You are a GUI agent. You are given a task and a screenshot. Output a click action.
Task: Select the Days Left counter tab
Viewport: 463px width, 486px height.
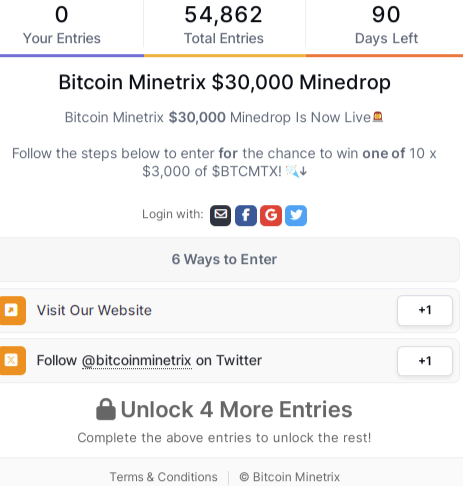coord(384,27)
